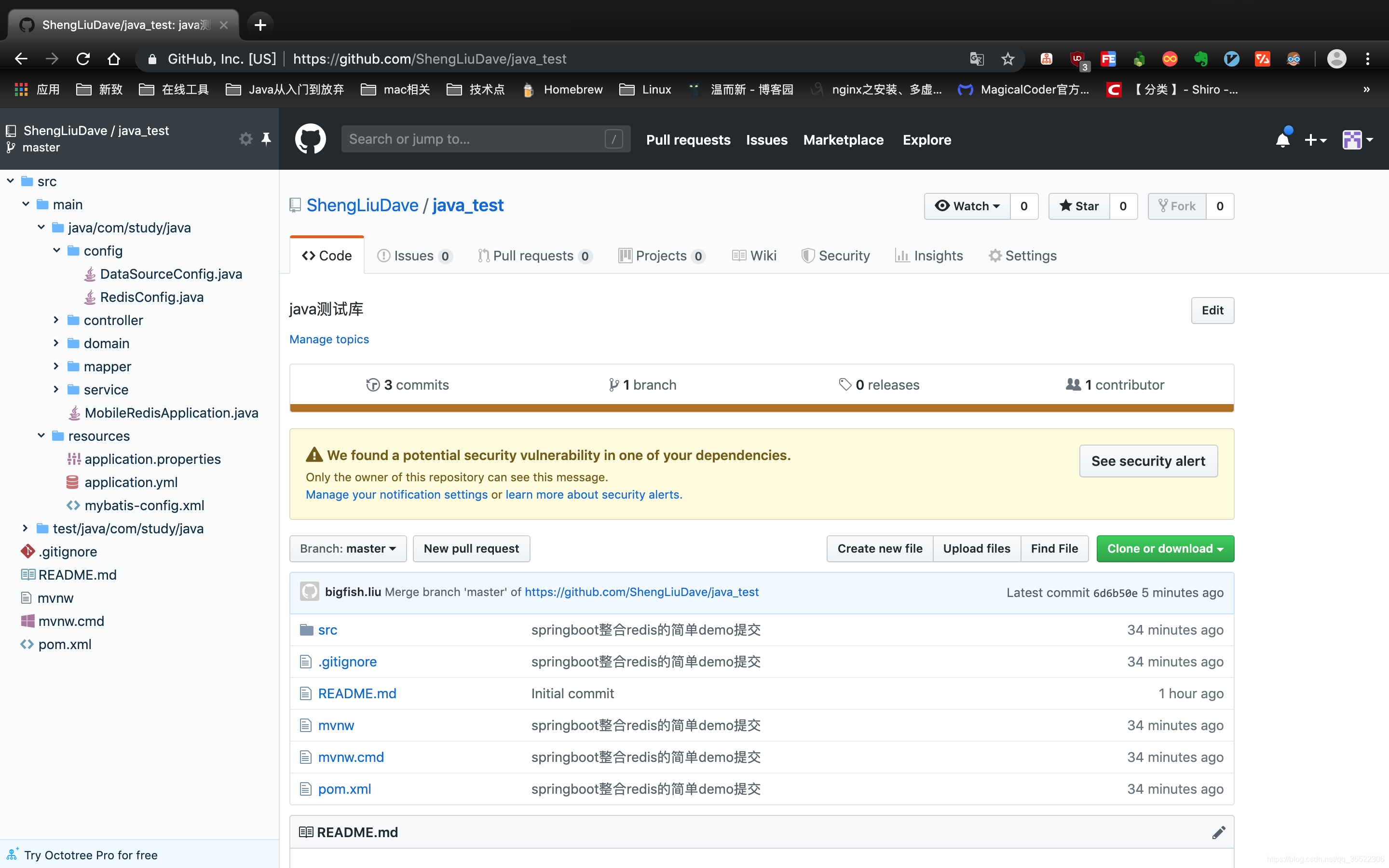Expand the config folder in sidebar
Screen dimensions: 1389x868
coord(56,250)
